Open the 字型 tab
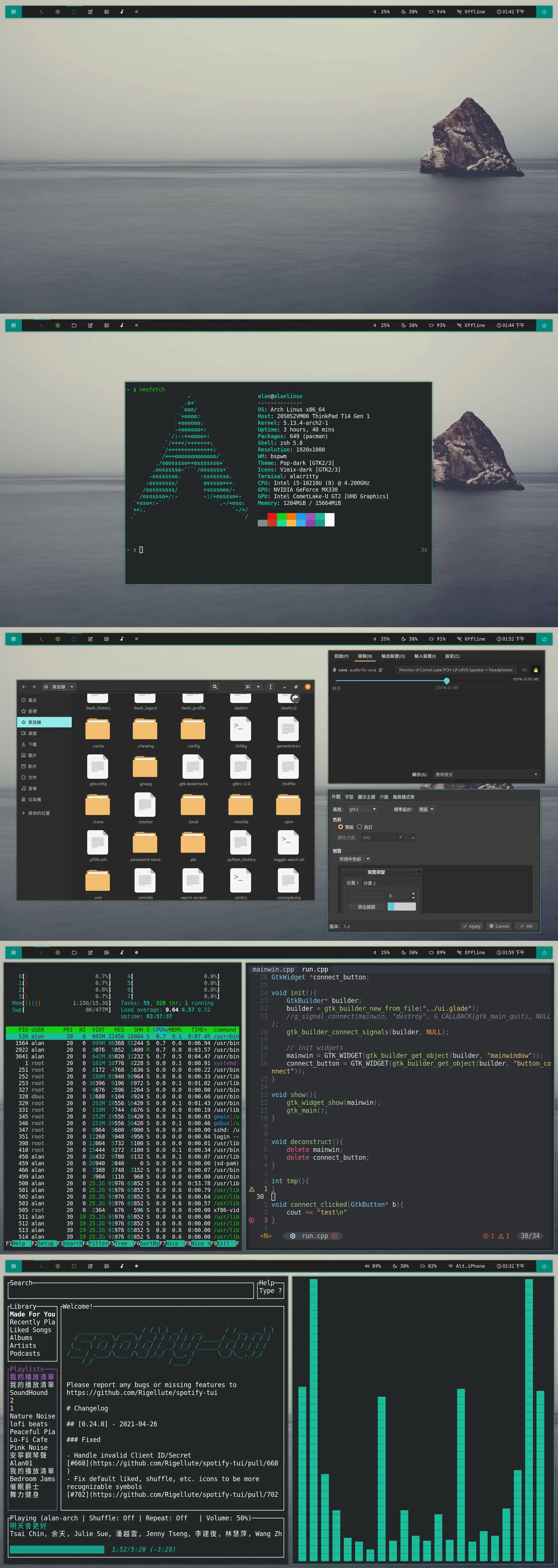Screen dimensions: 558x1568 click(349, 797)
